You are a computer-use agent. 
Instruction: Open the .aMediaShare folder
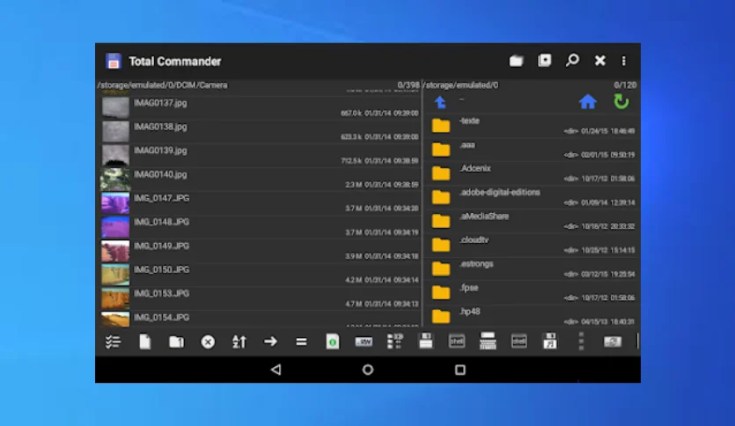click(532, 221)
